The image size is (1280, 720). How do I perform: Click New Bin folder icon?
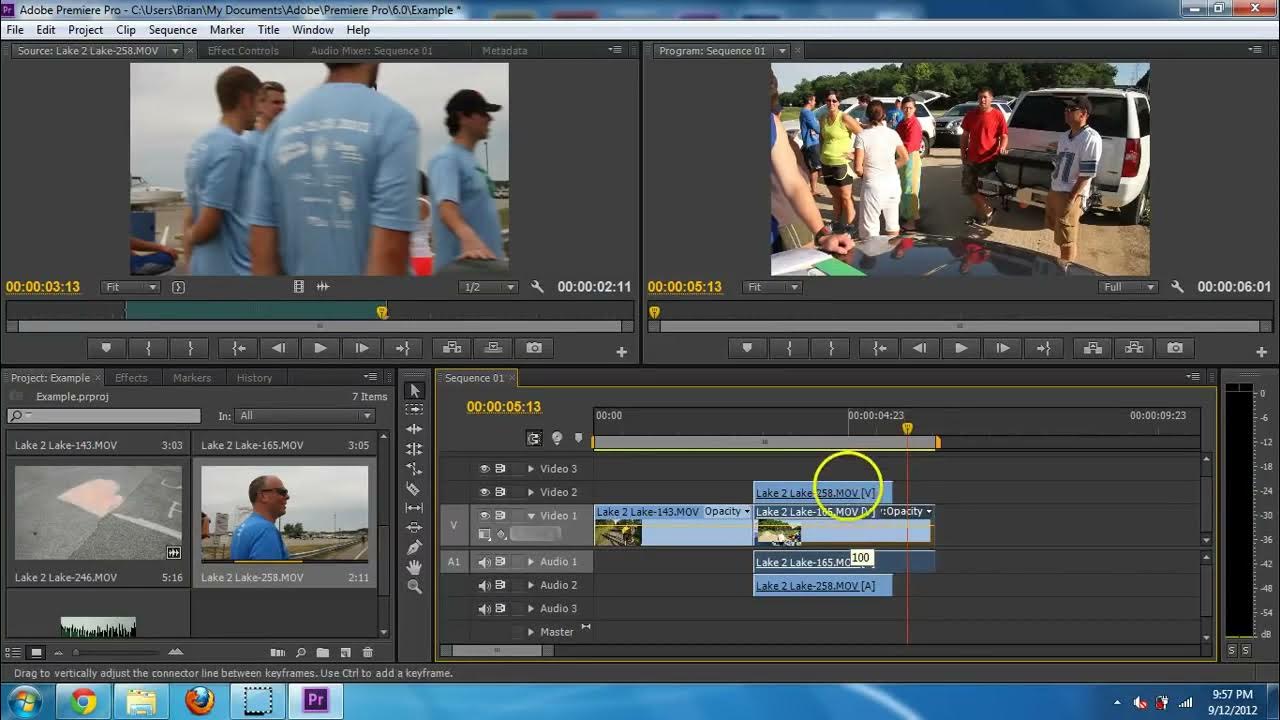pyautogui.click(x=322, y=653)
